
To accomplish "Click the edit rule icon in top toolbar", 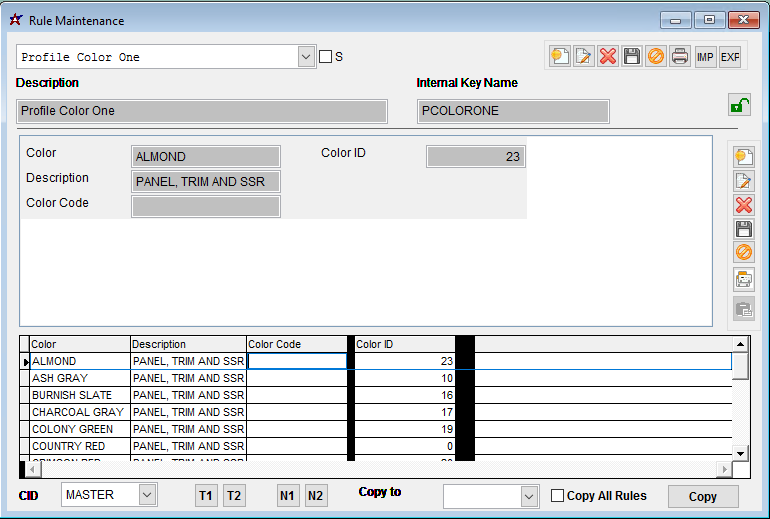I will 584,57.
